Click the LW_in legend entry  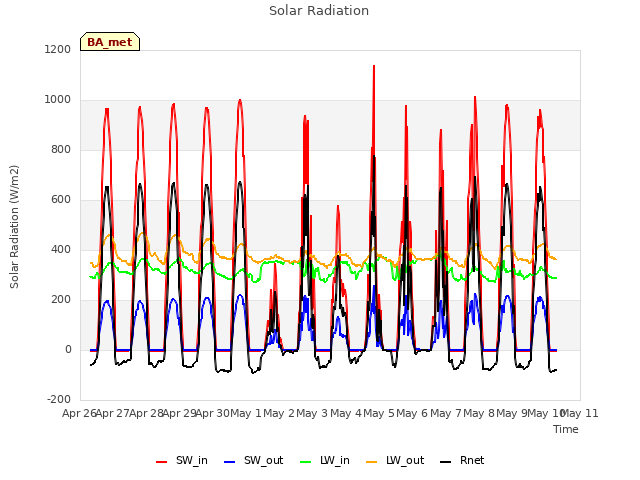pos(325,461)
